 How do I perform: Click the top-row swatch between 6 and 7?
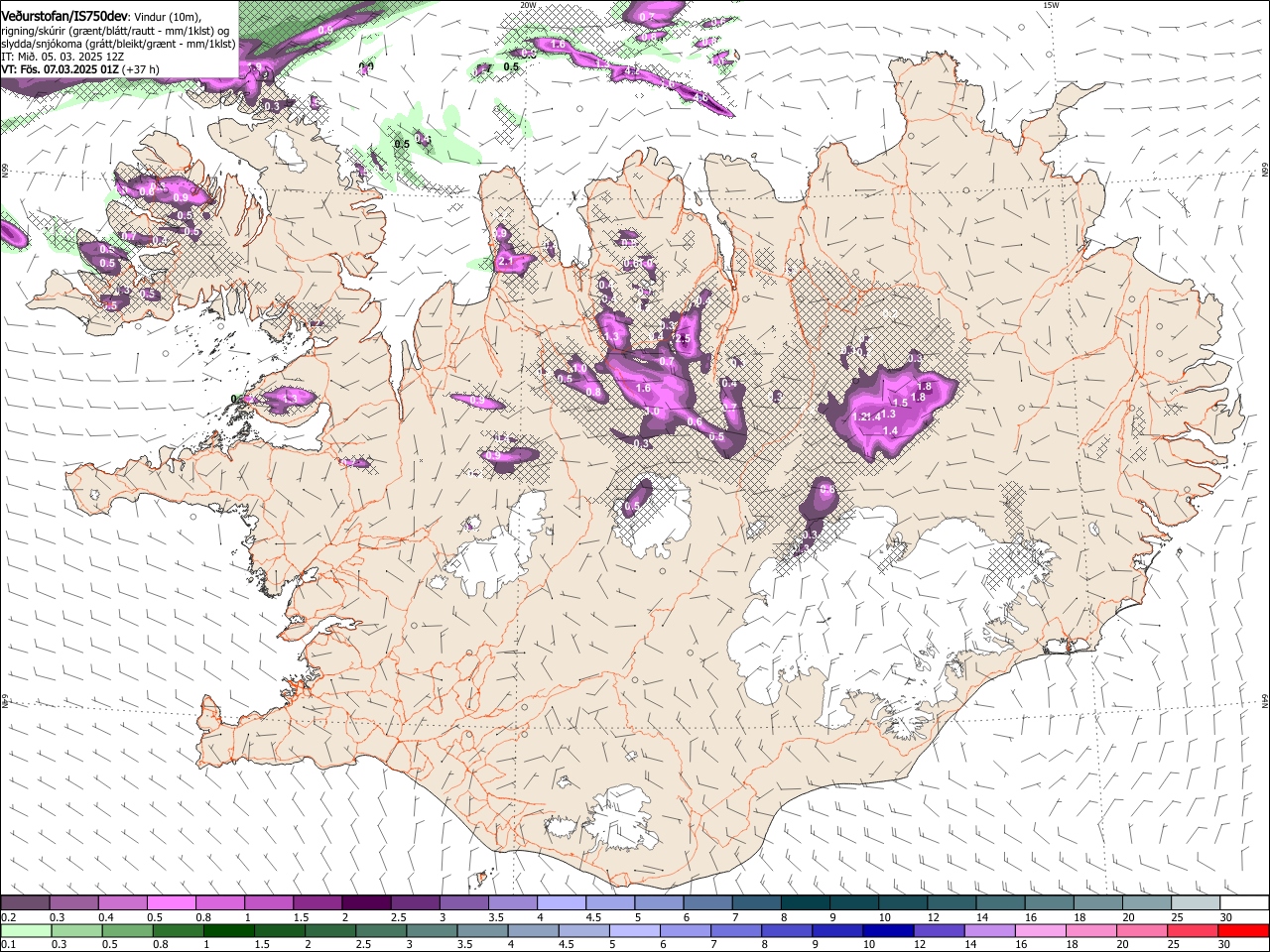click(707, 903)
